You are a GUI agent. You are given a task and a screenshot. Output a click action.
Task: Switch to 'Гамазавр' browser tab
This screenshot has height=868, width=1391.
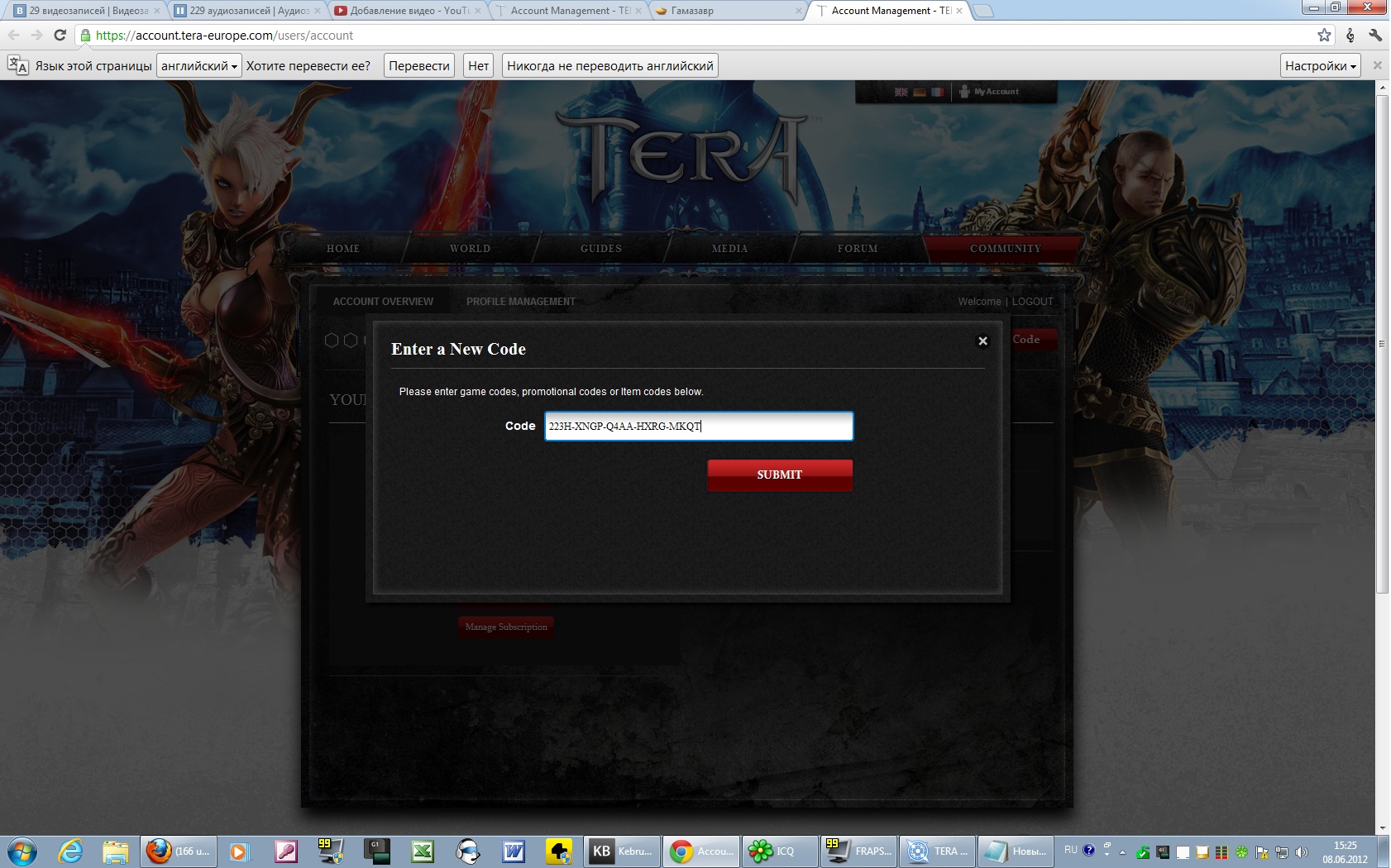[x=728, y=11]
